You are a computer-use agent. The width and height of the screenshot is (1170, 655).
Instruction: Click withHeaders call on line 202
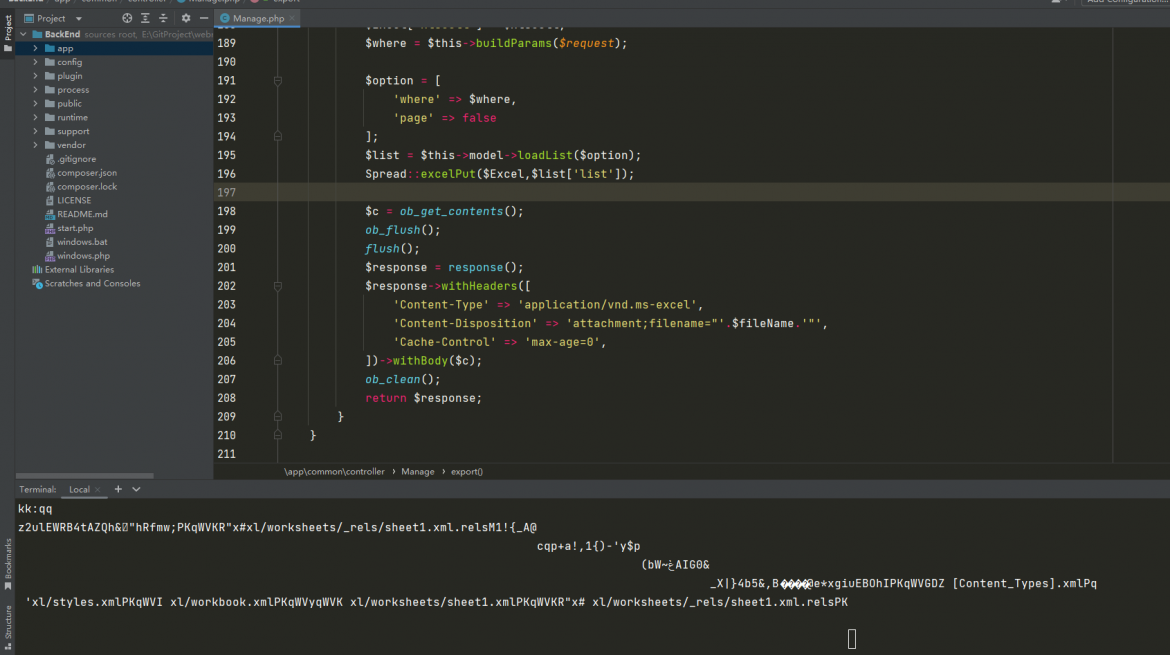479,286
